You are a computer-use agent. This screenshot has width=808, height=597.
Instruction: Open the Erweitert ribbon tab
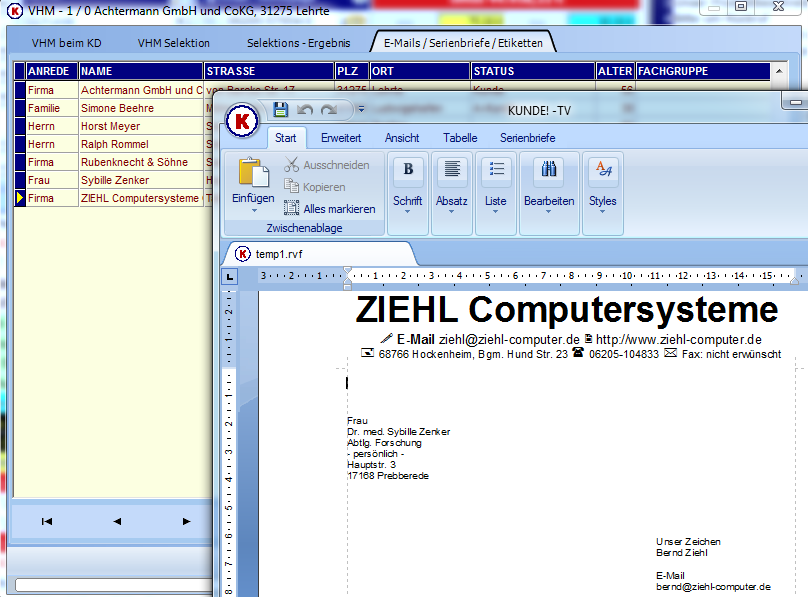(341, 138)
